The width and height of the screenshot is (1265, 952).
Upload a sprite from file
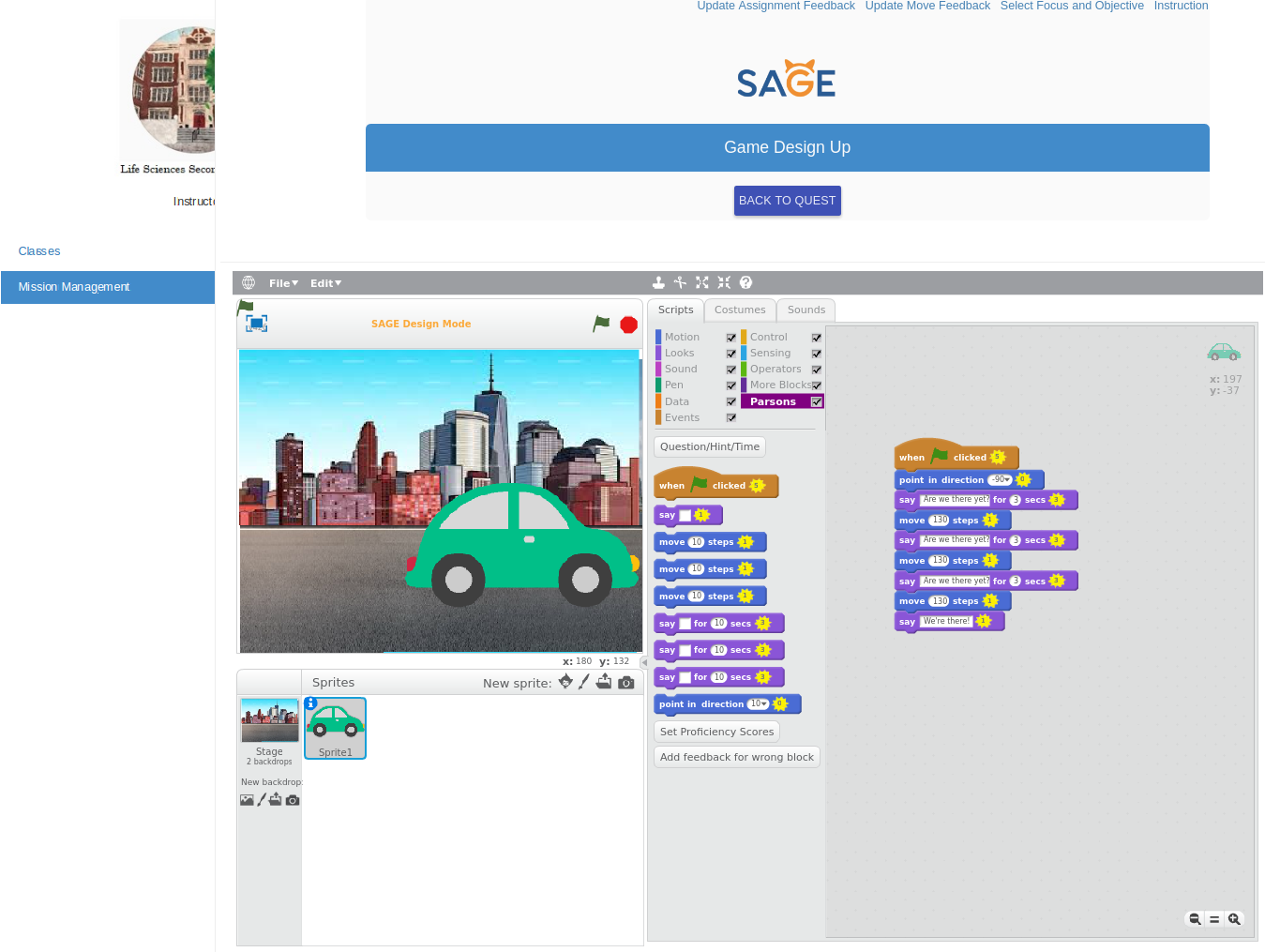(x=604, y=681)
